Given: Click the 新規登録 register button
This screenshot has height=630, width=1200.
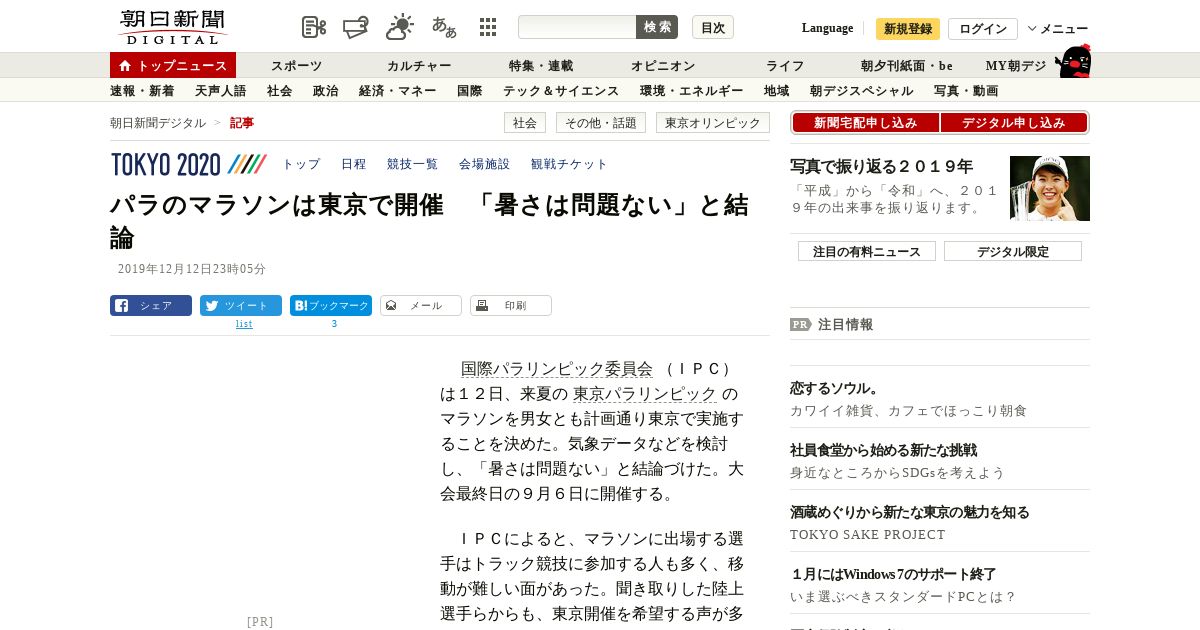Looking at the screenshot, I should [908, 28].
